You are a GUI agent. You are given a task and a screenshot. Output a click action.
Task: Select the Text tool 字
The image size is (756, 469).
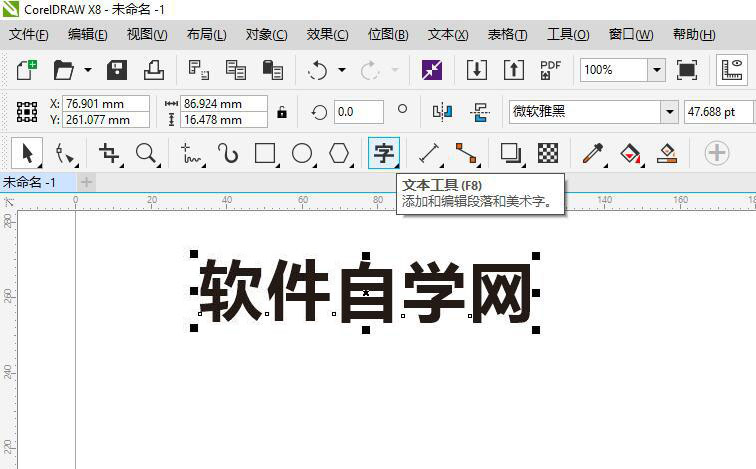384,153
